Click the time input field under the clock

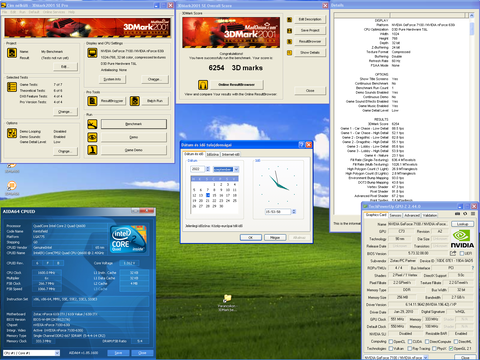click(x=278, y=212)
